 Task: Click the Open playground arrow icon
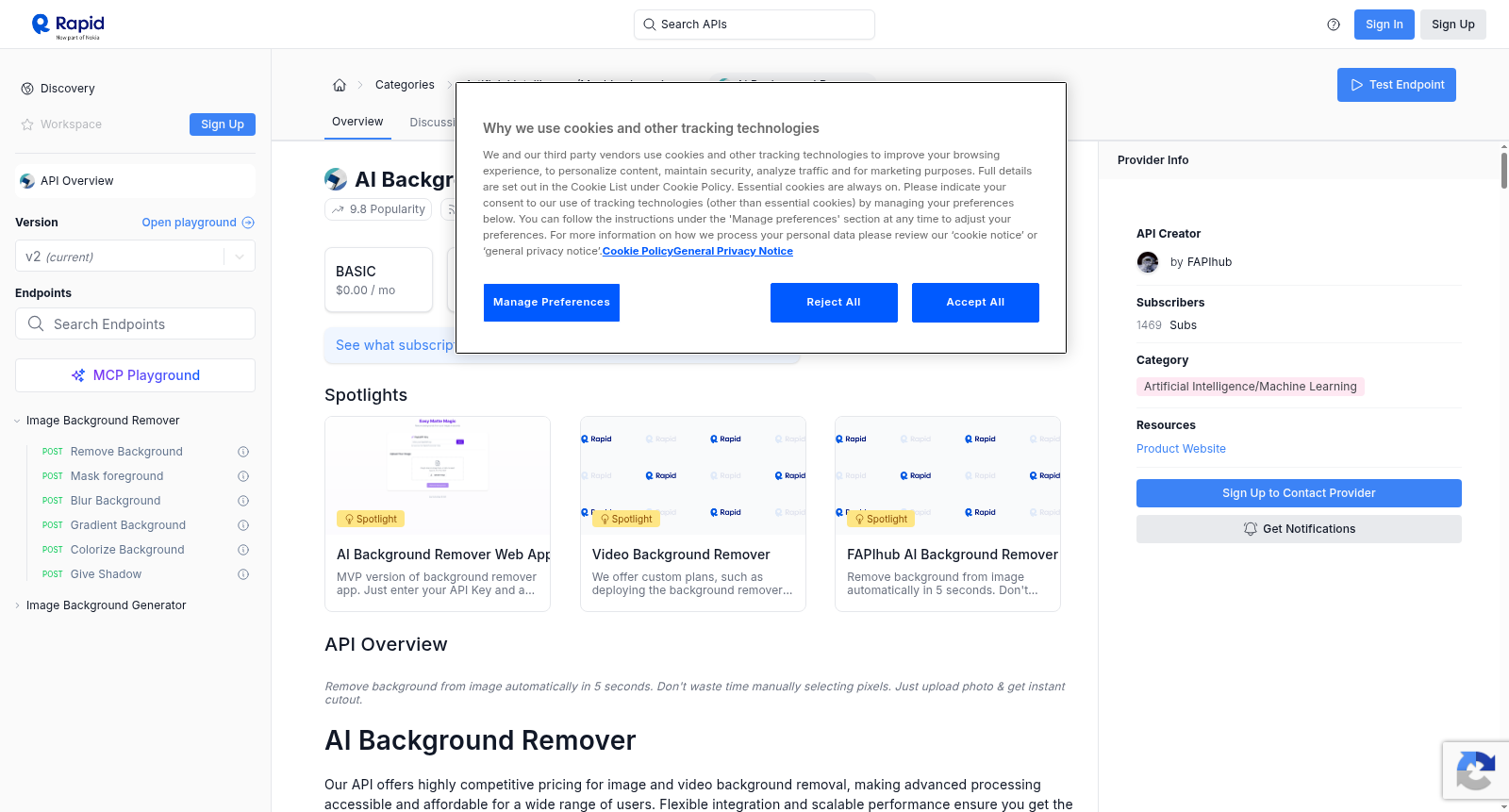pos(248,223)
